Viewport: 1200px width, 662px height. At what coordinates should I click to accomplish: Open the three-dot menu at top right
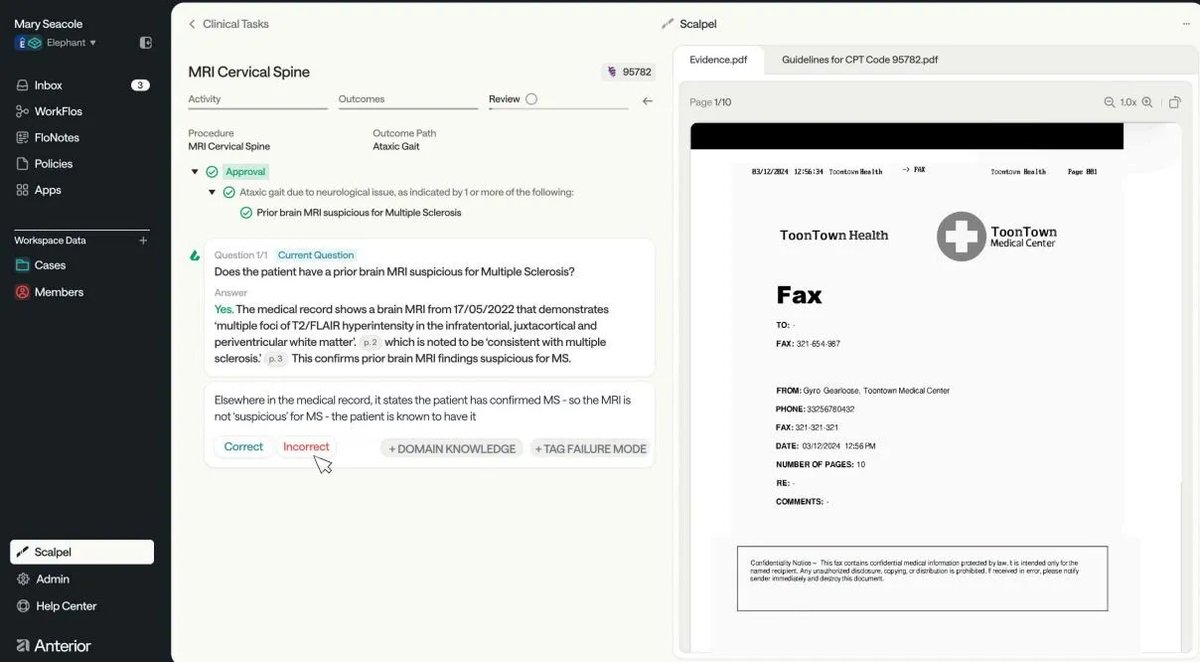click(1186, 24)
